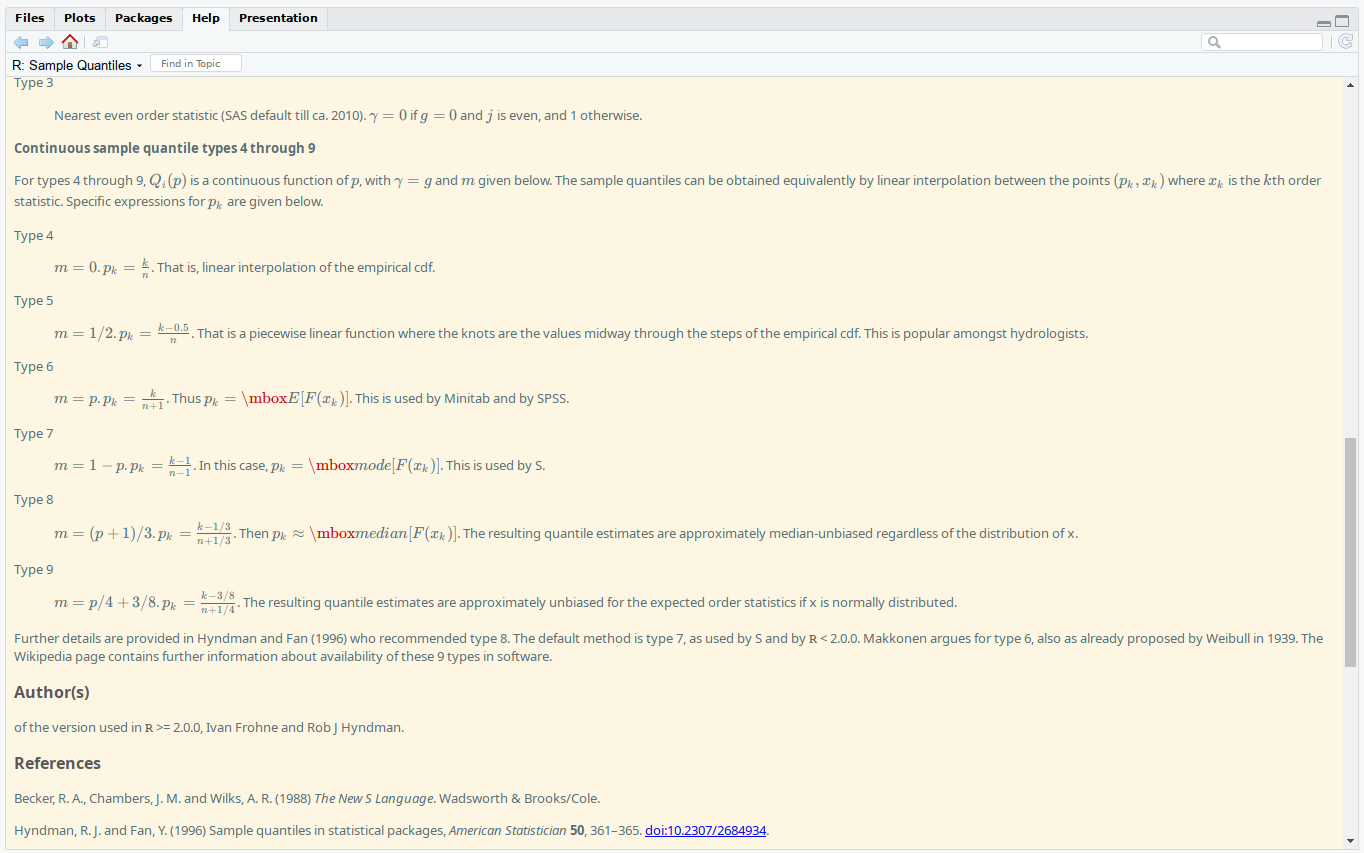Open the Plots tab
Viewport: 1364px width, 853px height.
coord(79,17)
